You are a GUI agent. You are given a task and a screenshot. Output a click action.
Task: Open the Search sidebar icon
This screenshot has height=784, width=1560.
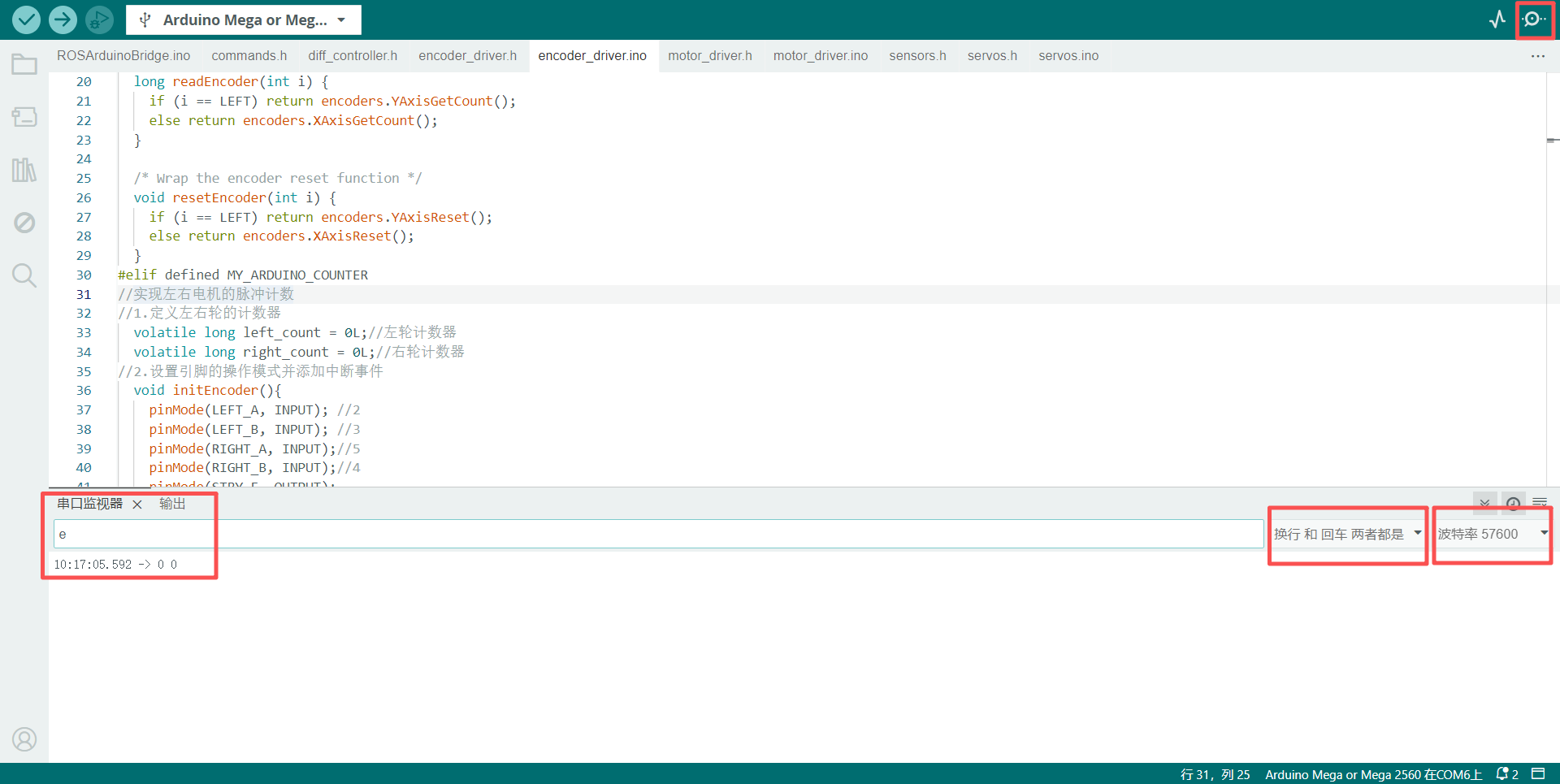[x=24, y=275]
